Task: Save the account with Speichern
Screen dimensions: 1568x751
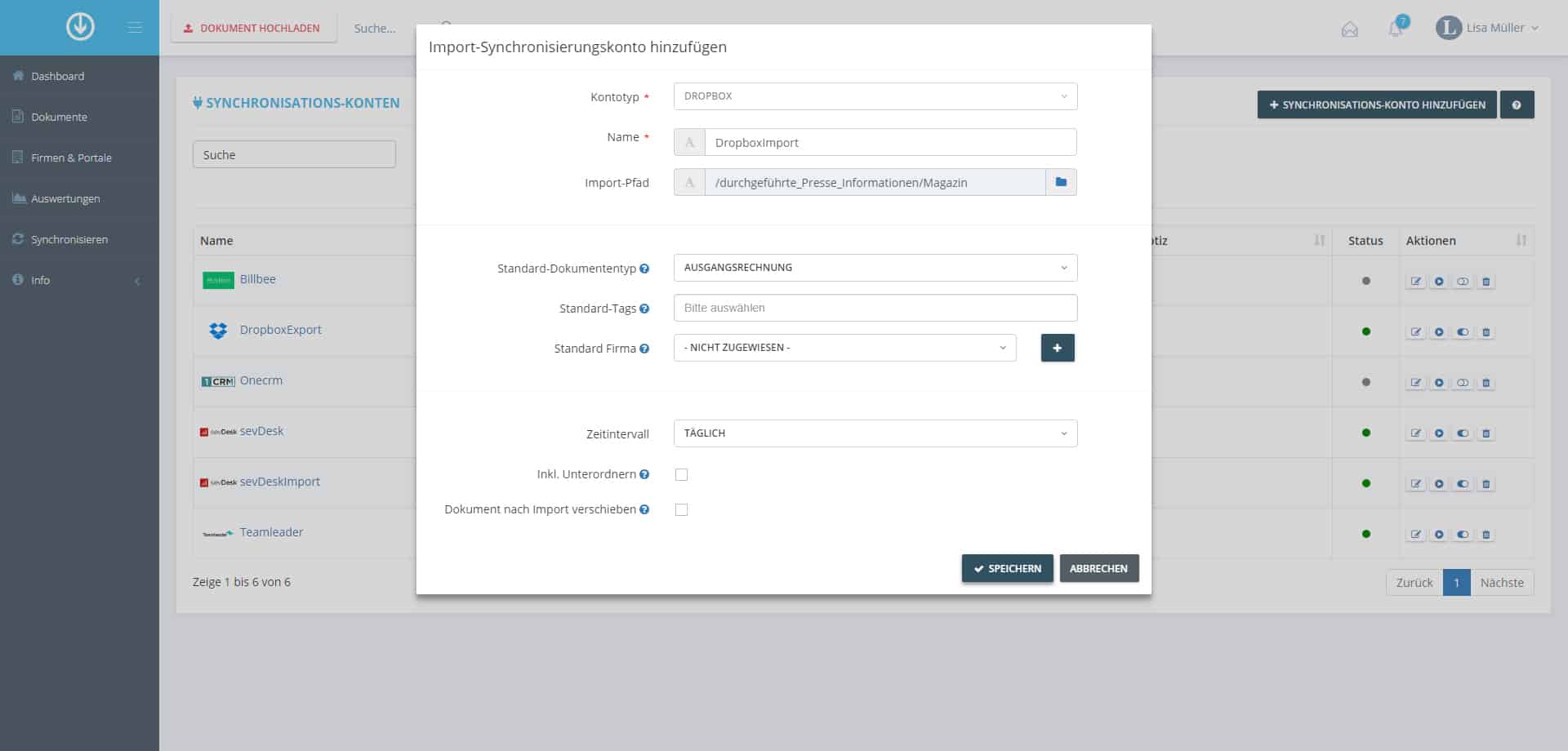Action: (1008, 568)
